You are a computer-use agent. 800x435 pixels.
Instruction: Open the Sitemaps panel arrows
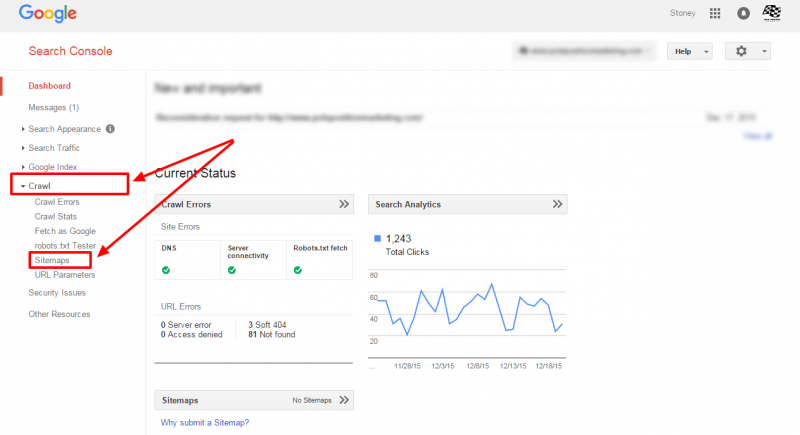point(344,400)
